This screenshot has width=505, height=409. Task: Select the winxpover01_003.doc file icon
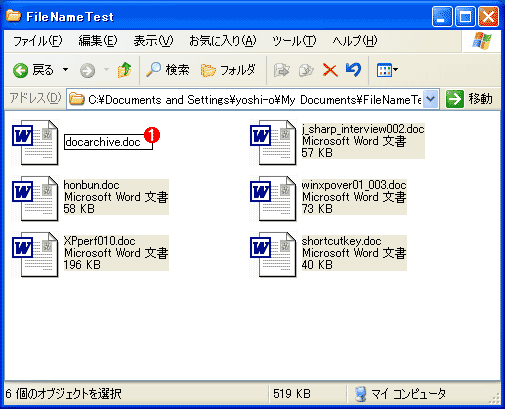[x=273, y=199]
